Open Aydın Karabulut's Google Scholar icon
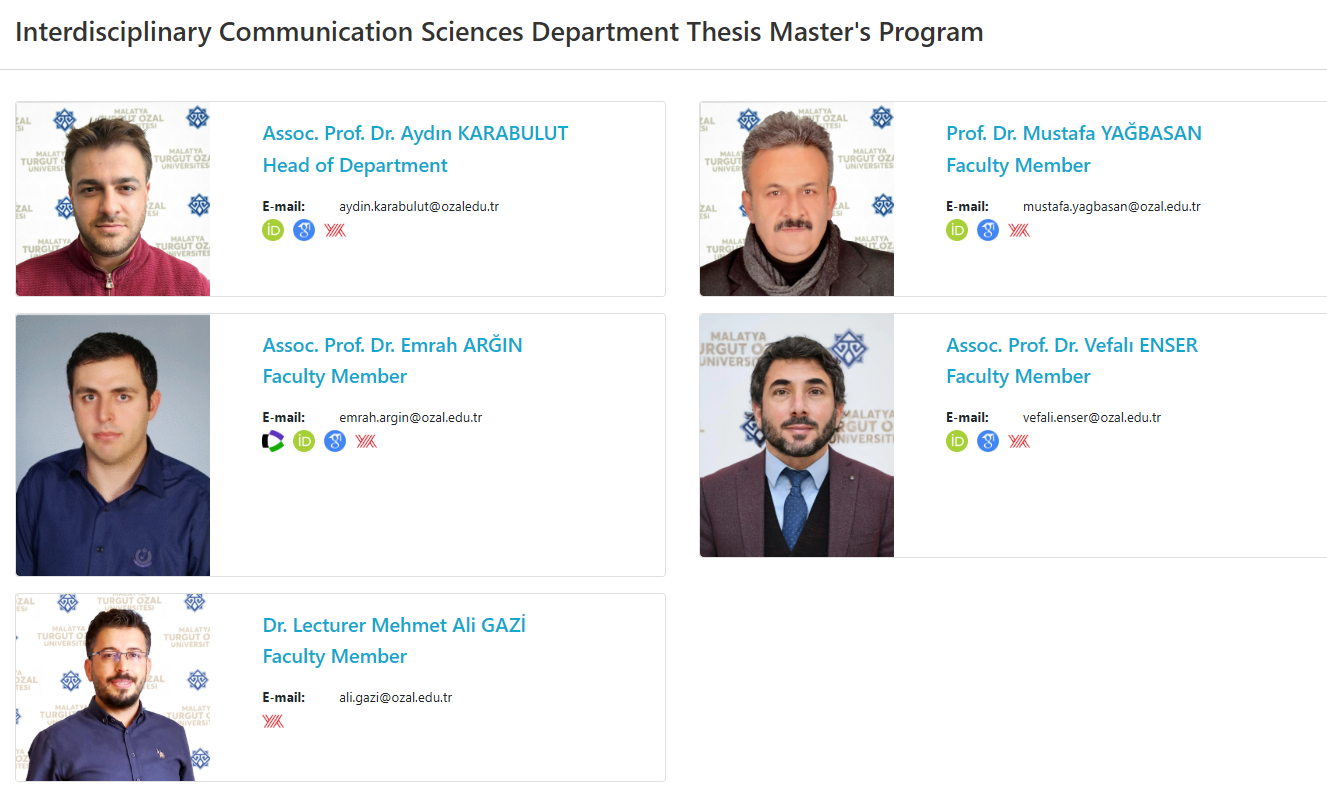This screenshot has width=1327, height=798. tap(304, 231)
